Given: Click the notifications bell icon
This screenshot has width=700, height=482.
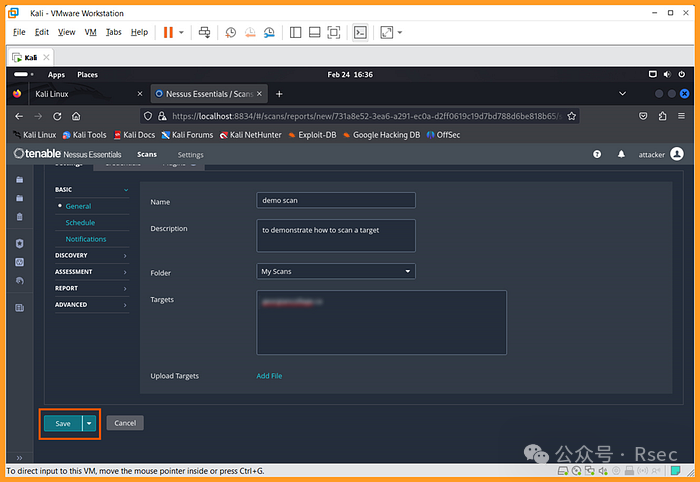Looking at the screenshot, I should pyautogui.click(x=621, y=155).
